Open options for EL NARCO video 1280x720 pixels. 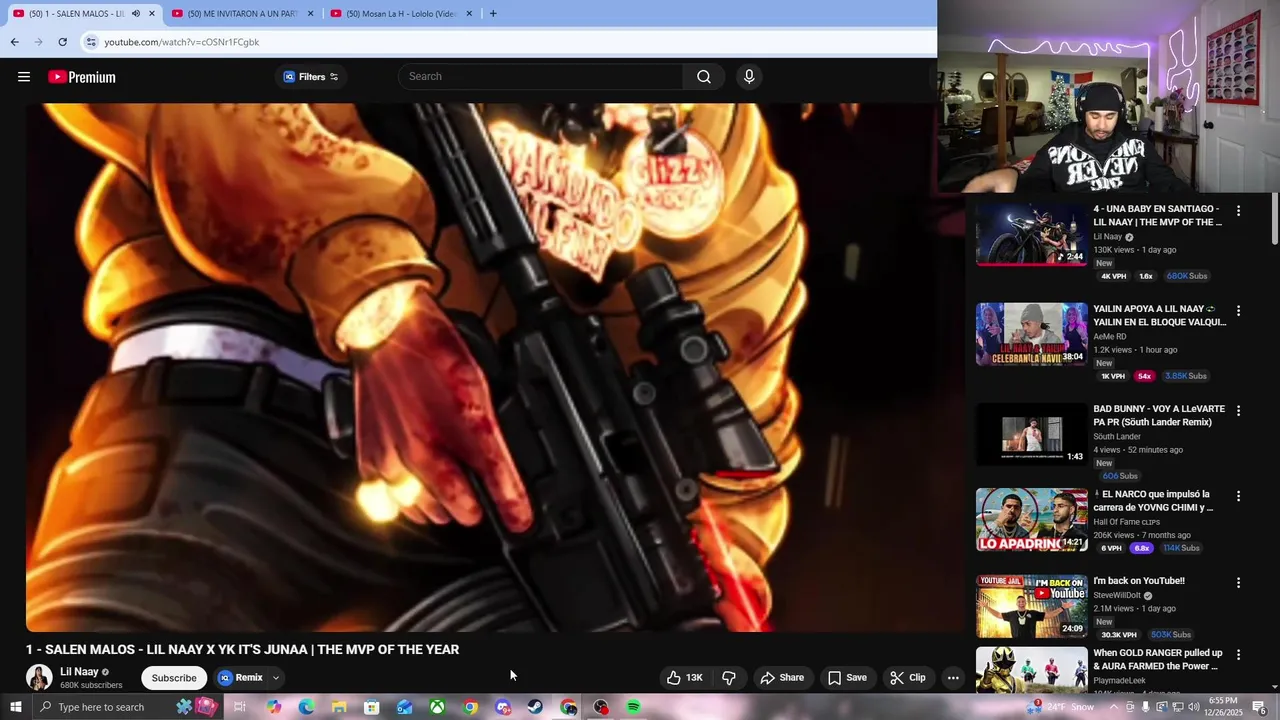pyautogui.click(x=1238, y=496)
